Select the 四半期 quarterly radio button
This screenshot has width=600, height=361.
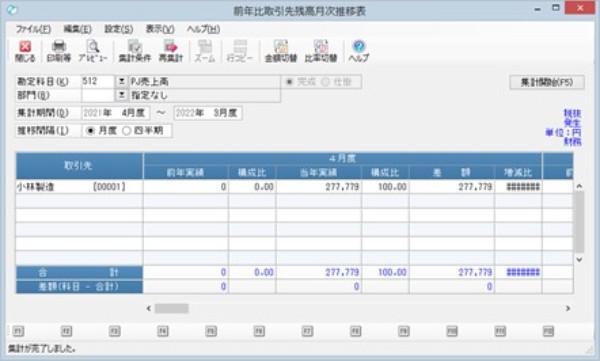click(126, 131)
